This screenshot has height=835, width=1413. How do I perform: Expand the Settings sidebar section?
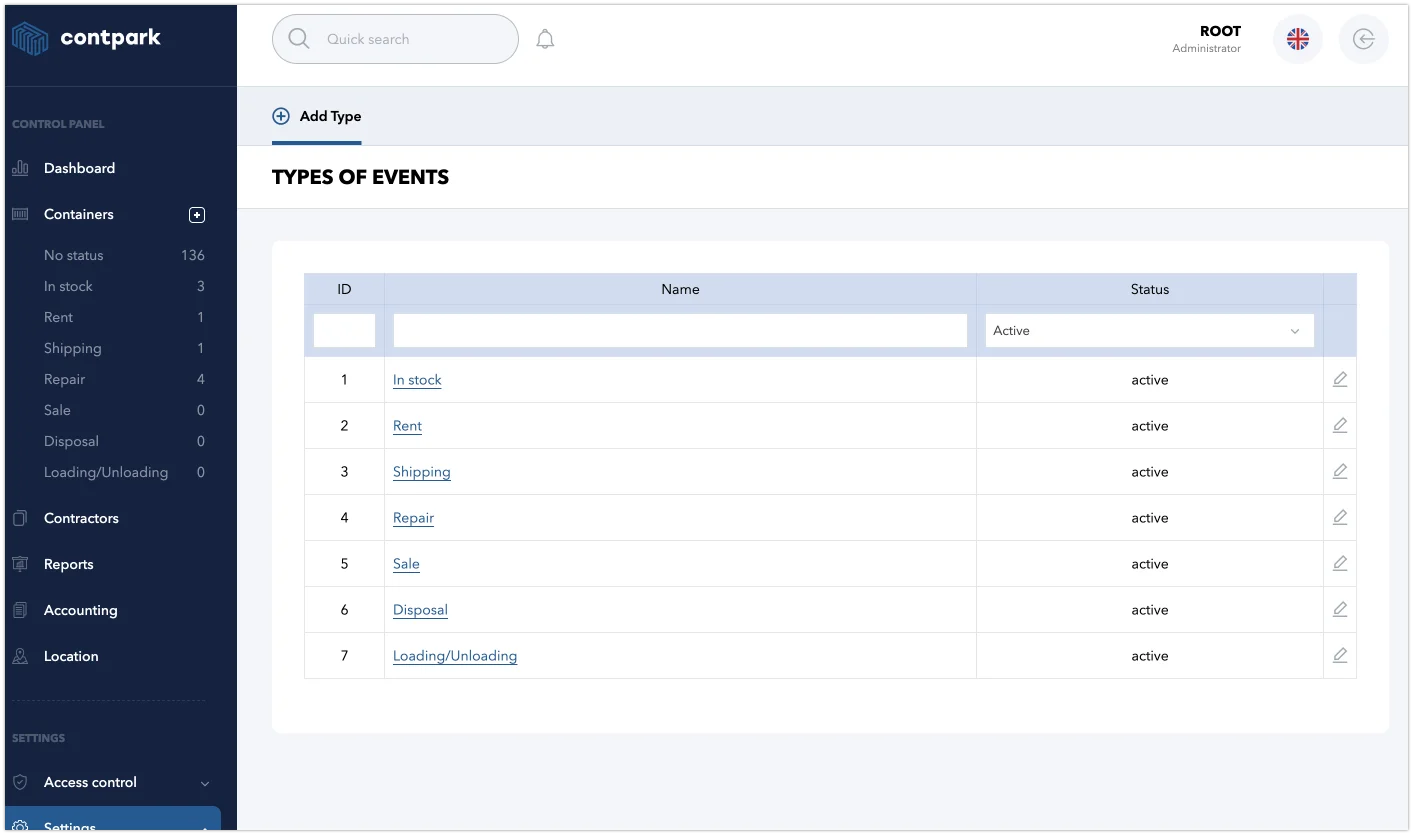pyautogui.click(x=110, y=825)
